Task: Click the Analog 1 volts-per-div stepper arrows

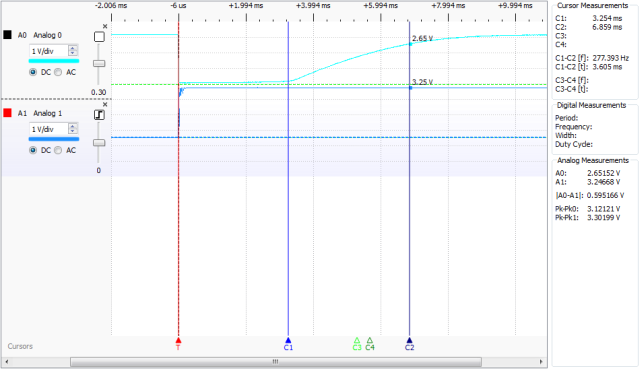Action: click(x=73, y=129)
